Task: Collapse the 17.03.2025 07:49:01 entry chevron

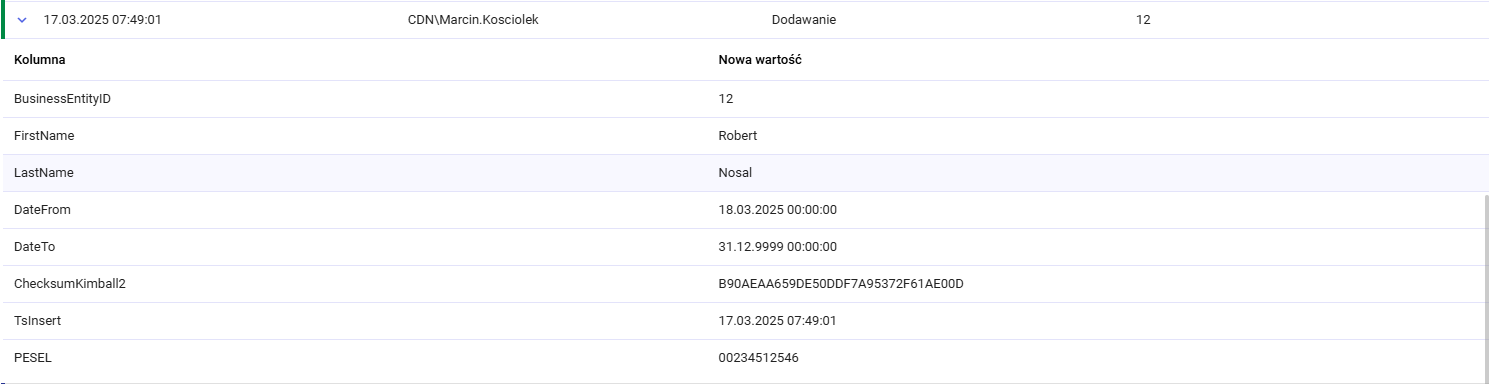Action: 22,20
